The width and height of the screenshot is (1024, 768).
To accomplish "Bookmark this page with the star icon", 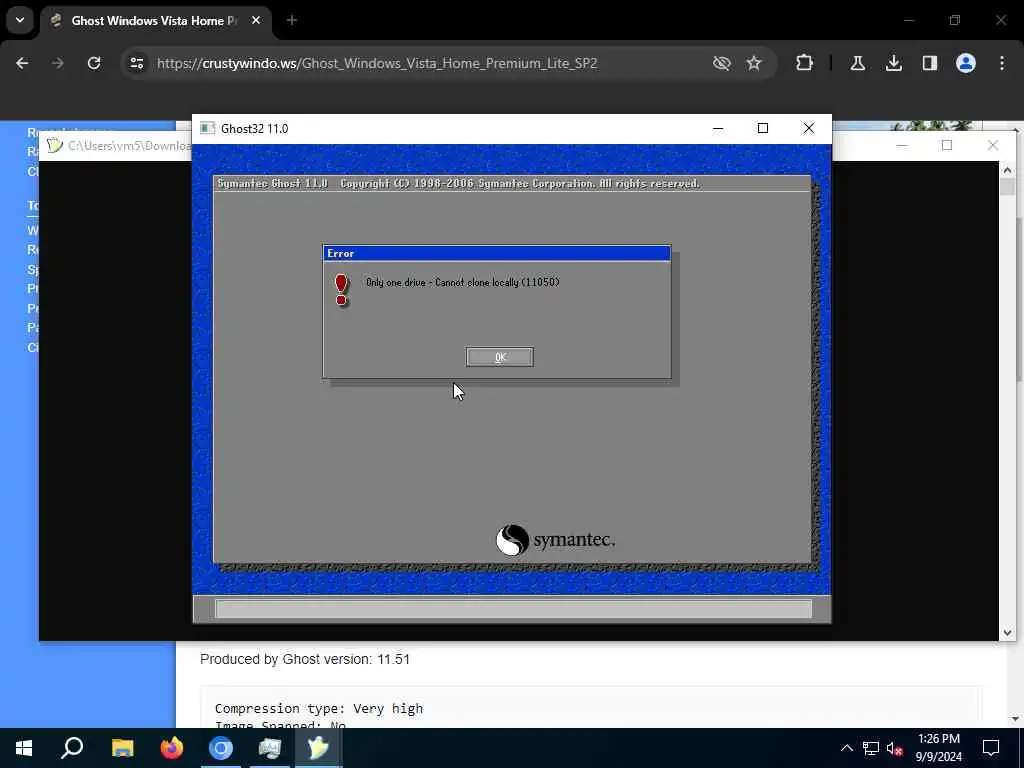I will click(x=754, y=63).
